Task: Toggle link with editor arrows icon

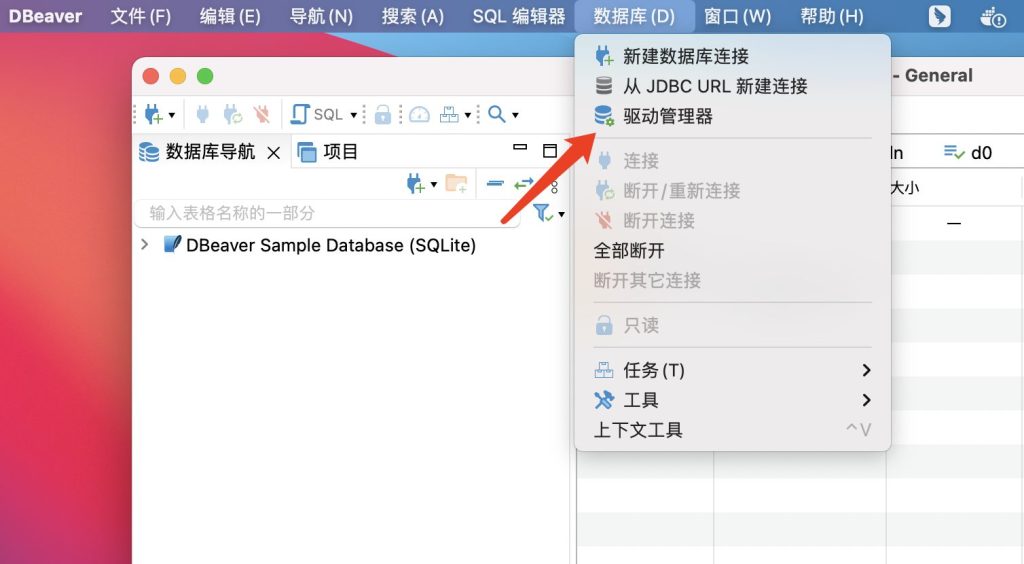Action: click(524, 184)
